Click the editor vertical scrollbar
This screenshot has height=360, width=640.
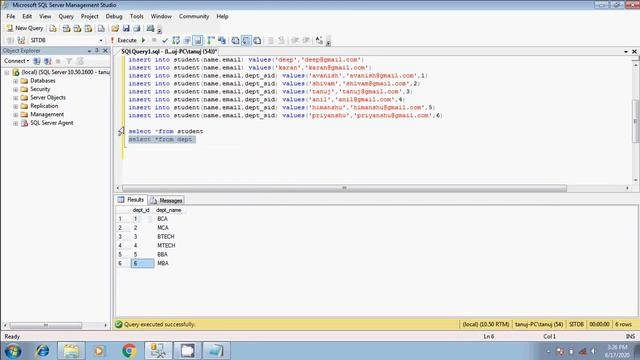click(635, 121)
